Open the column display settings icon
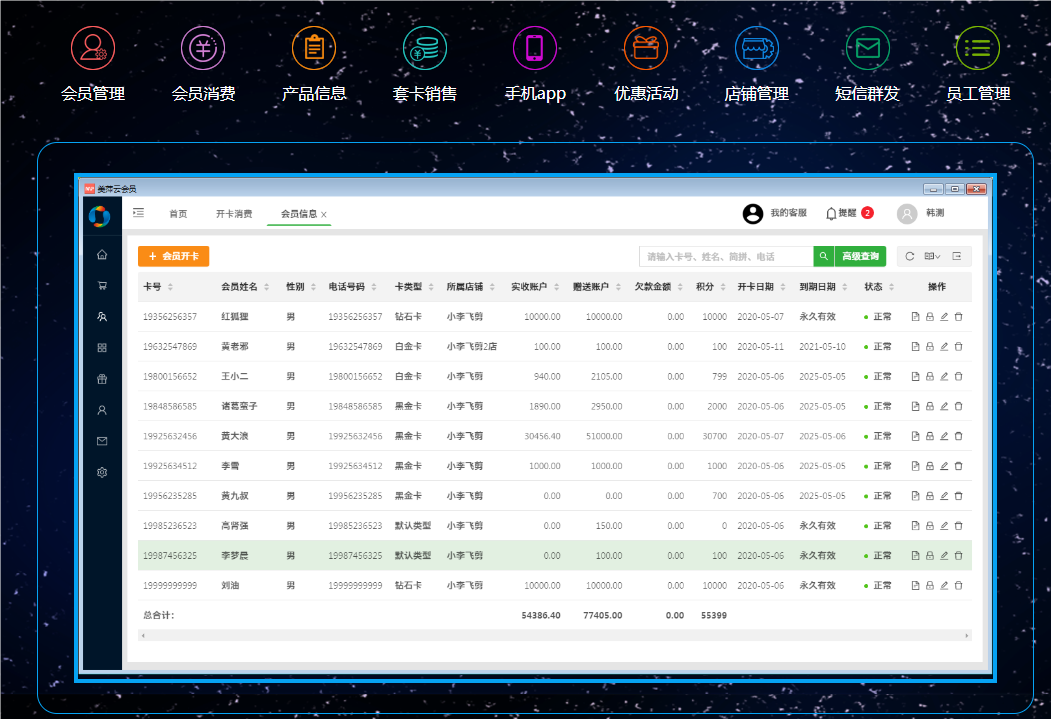The height and width of the screenshot is (719, 1051). (932, 256)
